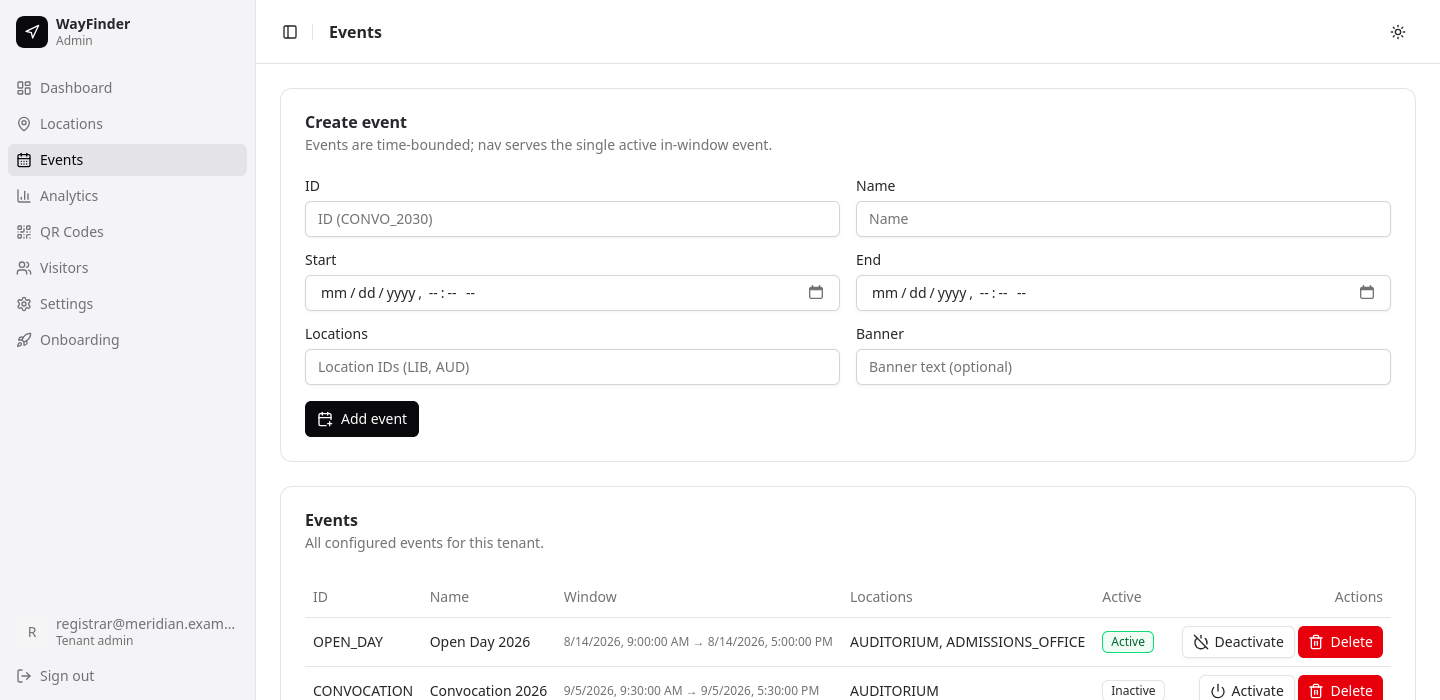Delete the OPEN_DAY event
The image size is (1440, 700).
pos(1340,642)
